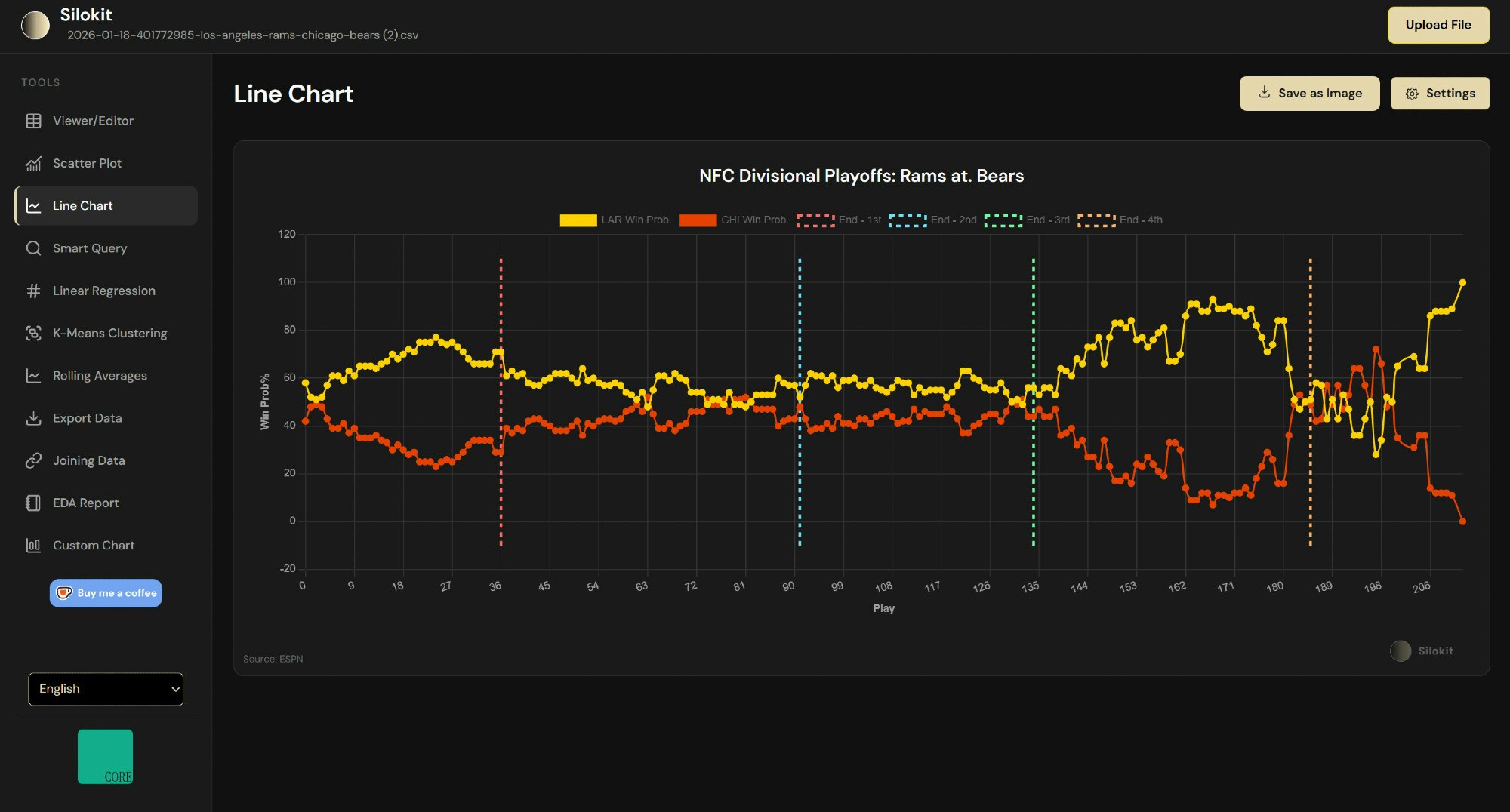Toggle End - 1st red dashed legend swatch

(x=815, y=220)
